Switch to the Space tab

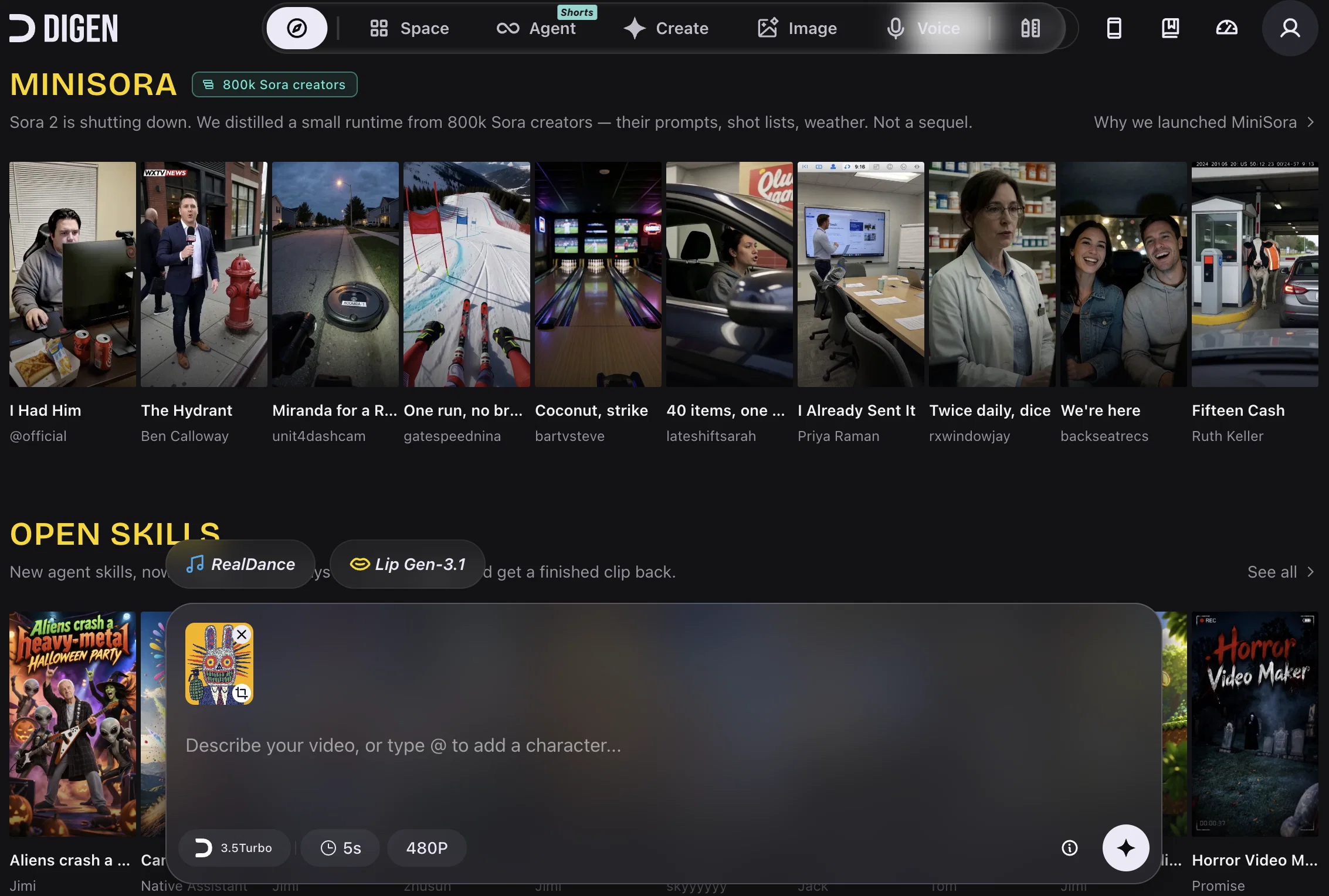[409, 28]
